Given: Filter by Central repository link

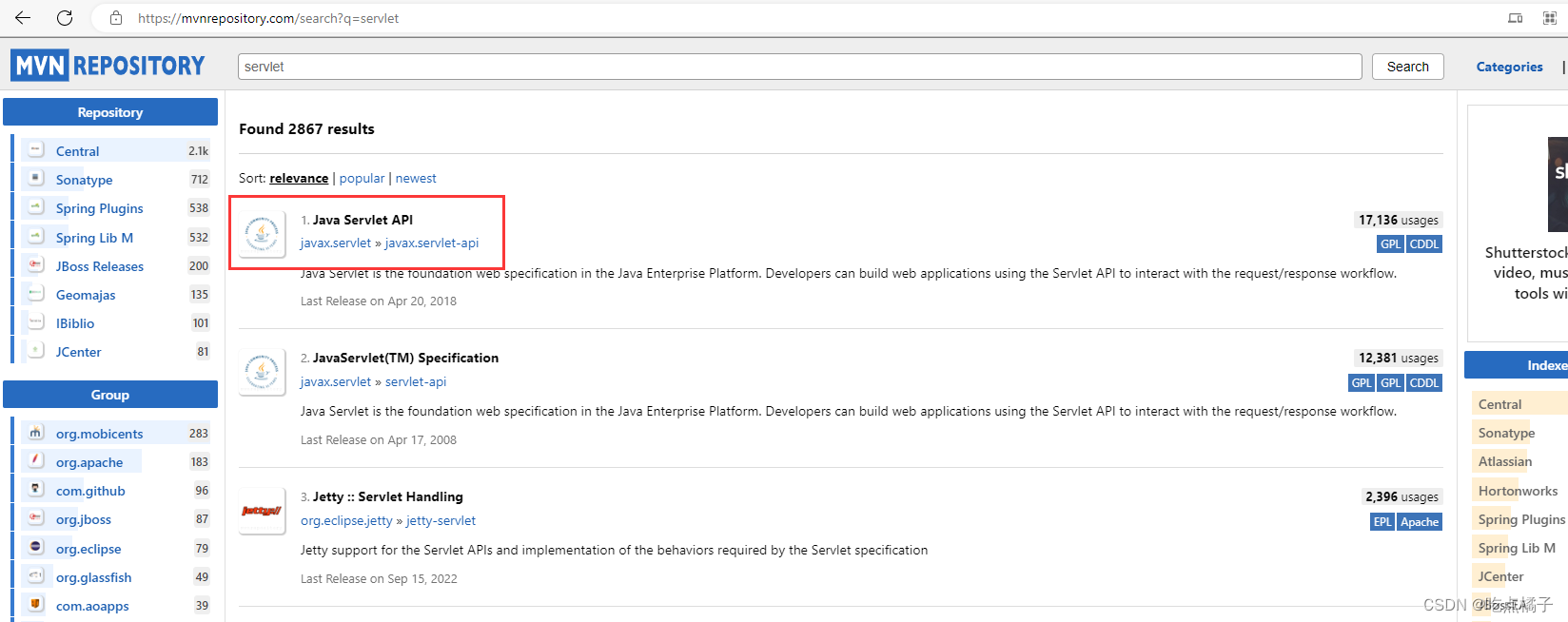Looking at the screenshot, I should tap(77, 151).
